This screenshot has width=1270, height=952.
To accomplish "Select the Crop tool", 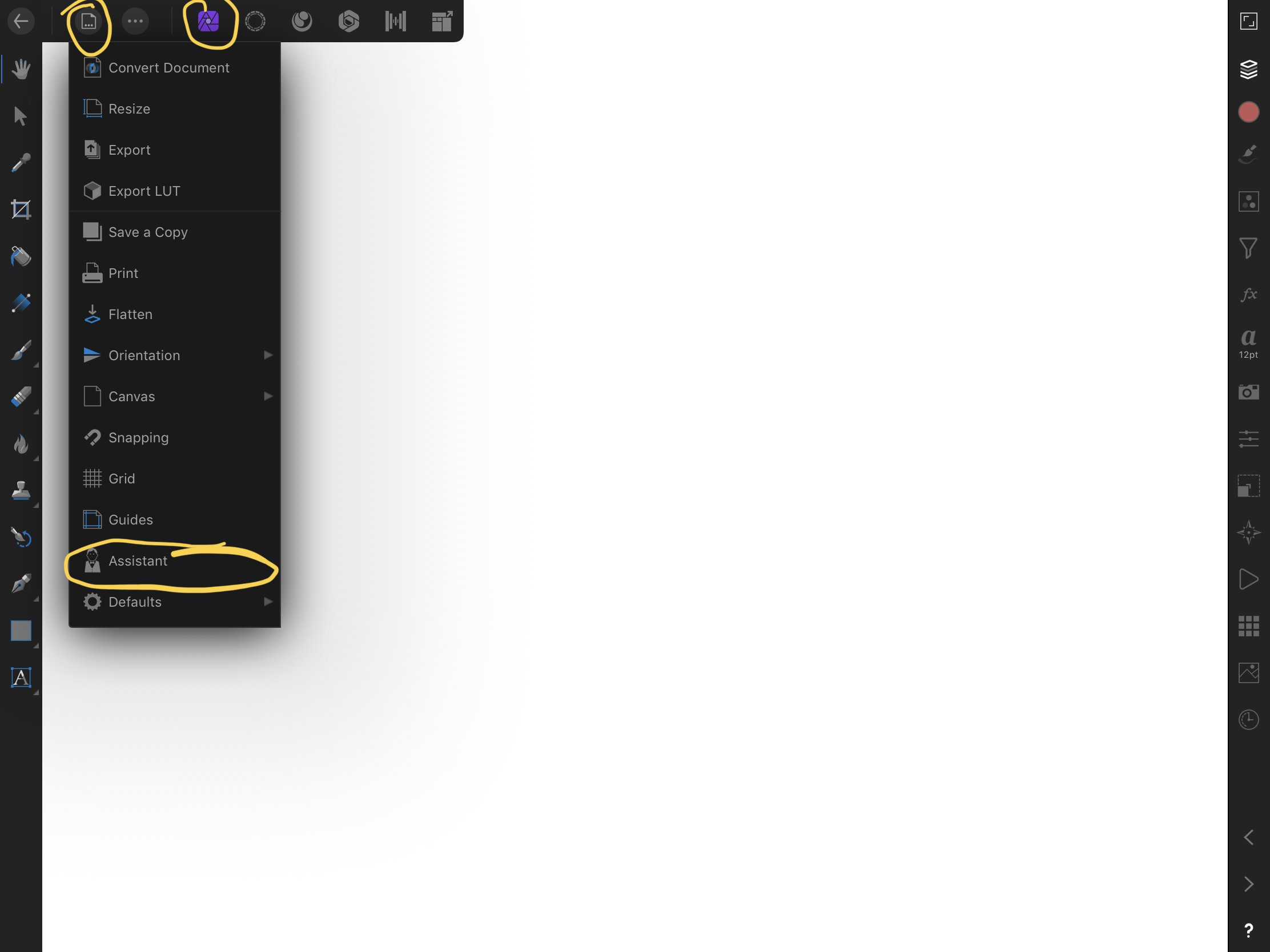I will click(x=21, y=209).
